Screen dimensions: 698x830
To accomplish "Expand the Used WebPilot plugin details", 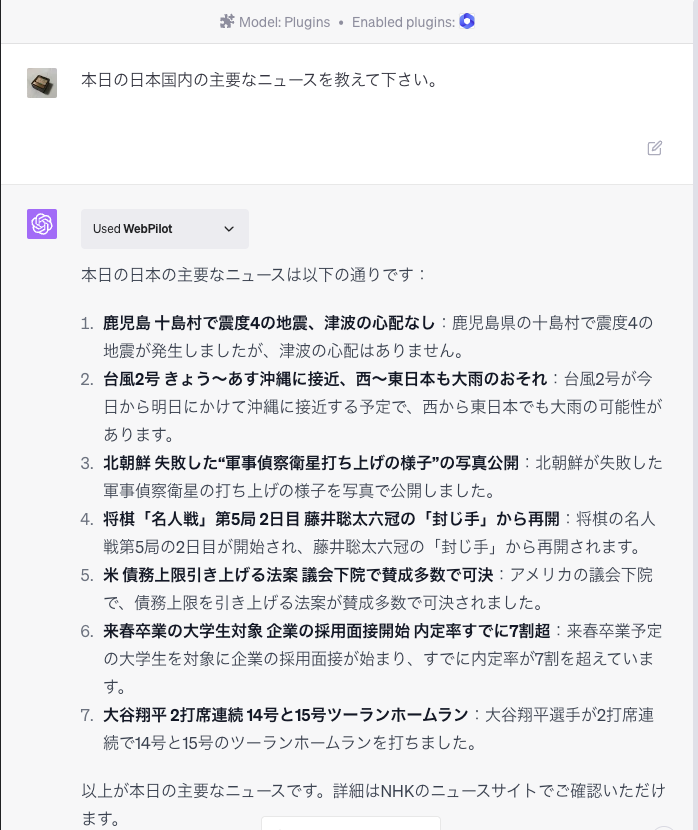I will [x=165, y=229].
